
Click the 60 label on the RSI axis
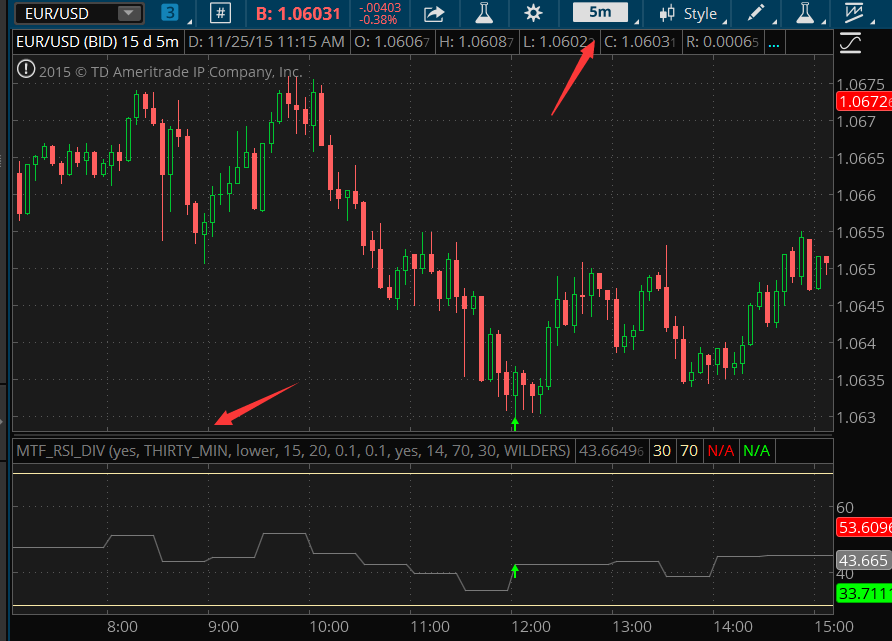coord(845,507)
